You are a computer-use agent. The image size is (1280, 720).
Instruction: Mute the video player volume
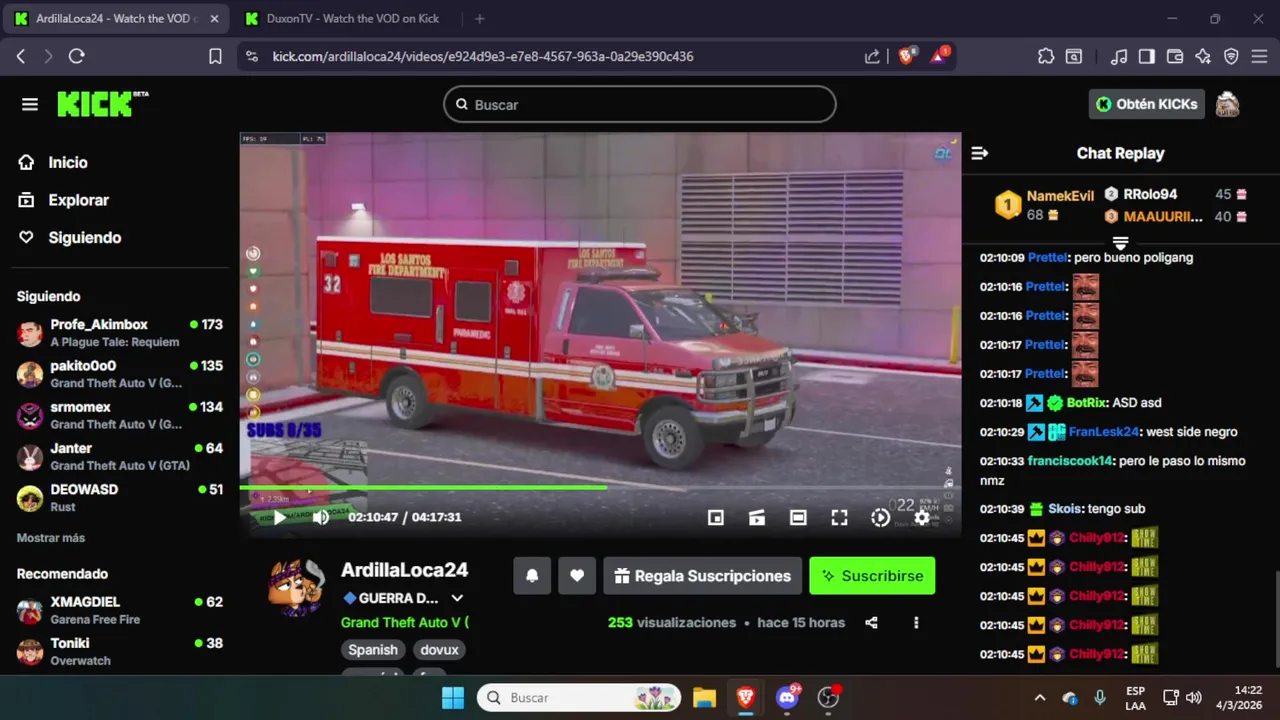[x=321, y=517]
